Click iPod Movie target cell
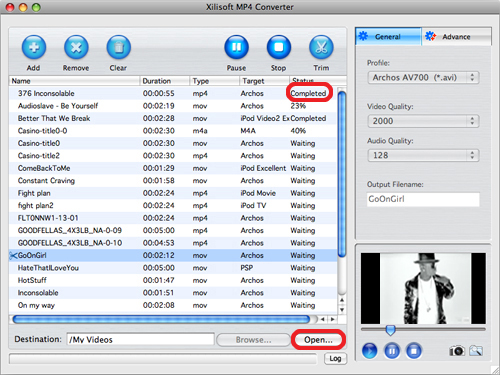The width and height of the screenshot is (500, 375). pyautogui.click(x=258, y=193)
